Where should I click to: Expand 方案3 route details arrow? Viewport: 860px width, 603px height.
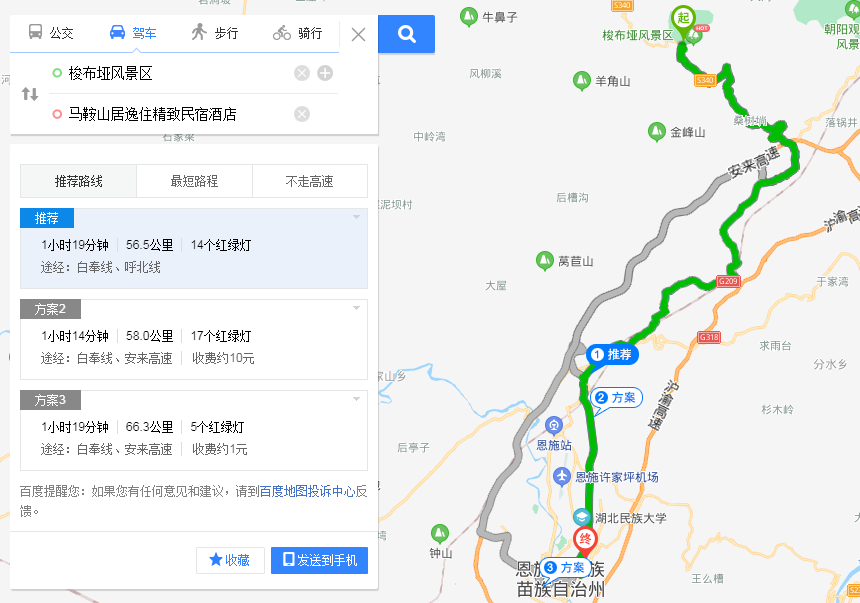357,399
